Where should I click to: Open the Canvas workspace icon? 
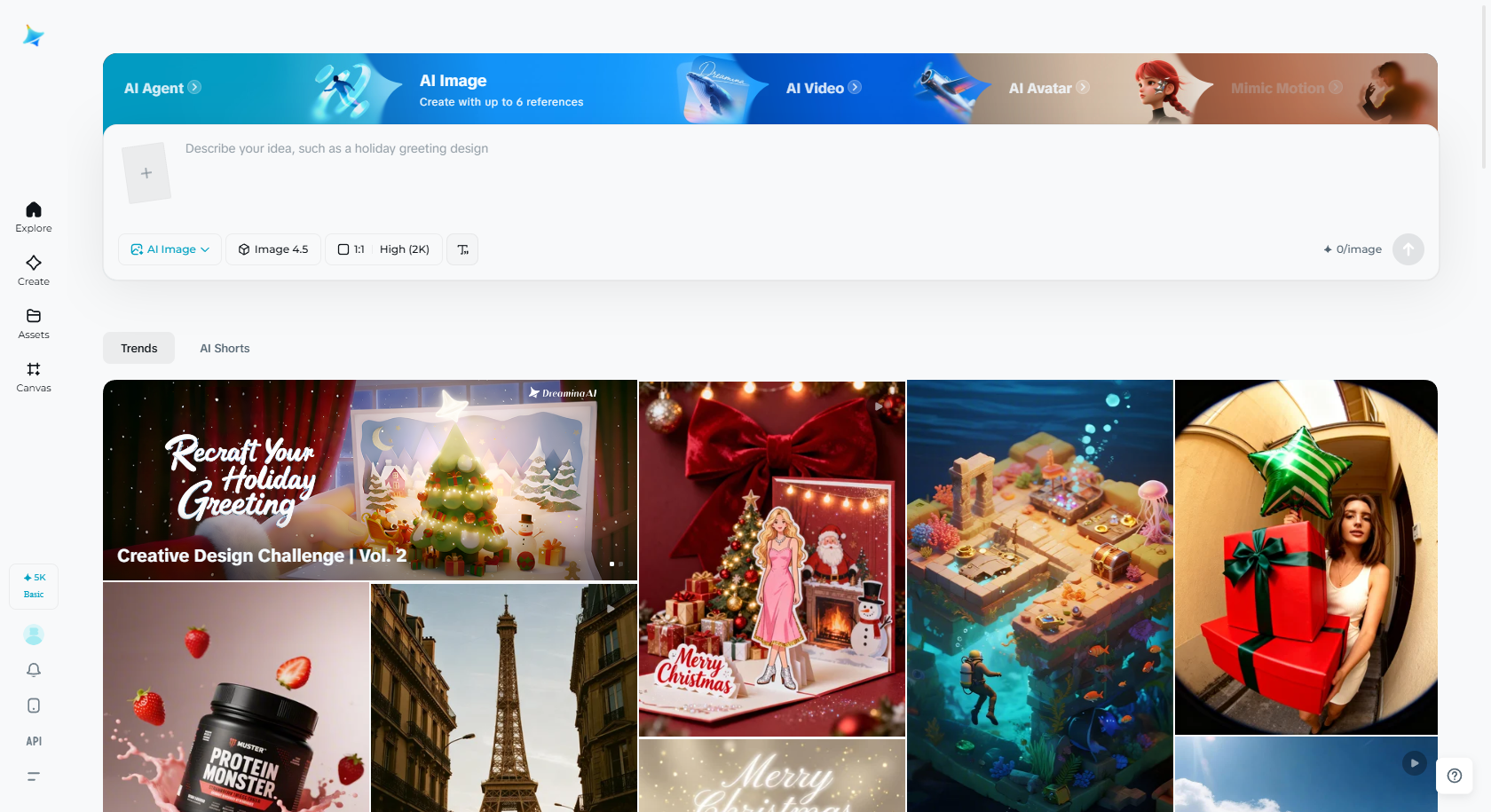pos(33,375)
